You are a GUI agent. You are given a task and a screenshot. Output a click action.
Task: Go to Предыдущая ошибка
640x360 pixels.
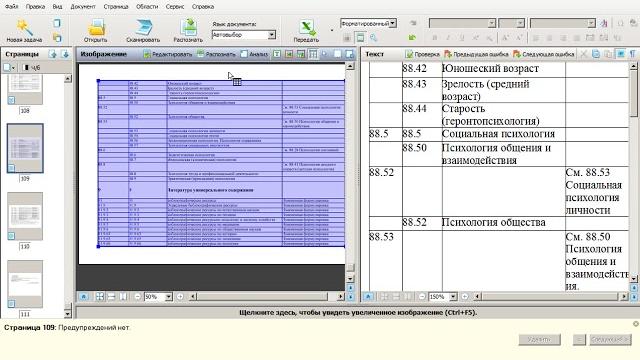tap(476, 54)
